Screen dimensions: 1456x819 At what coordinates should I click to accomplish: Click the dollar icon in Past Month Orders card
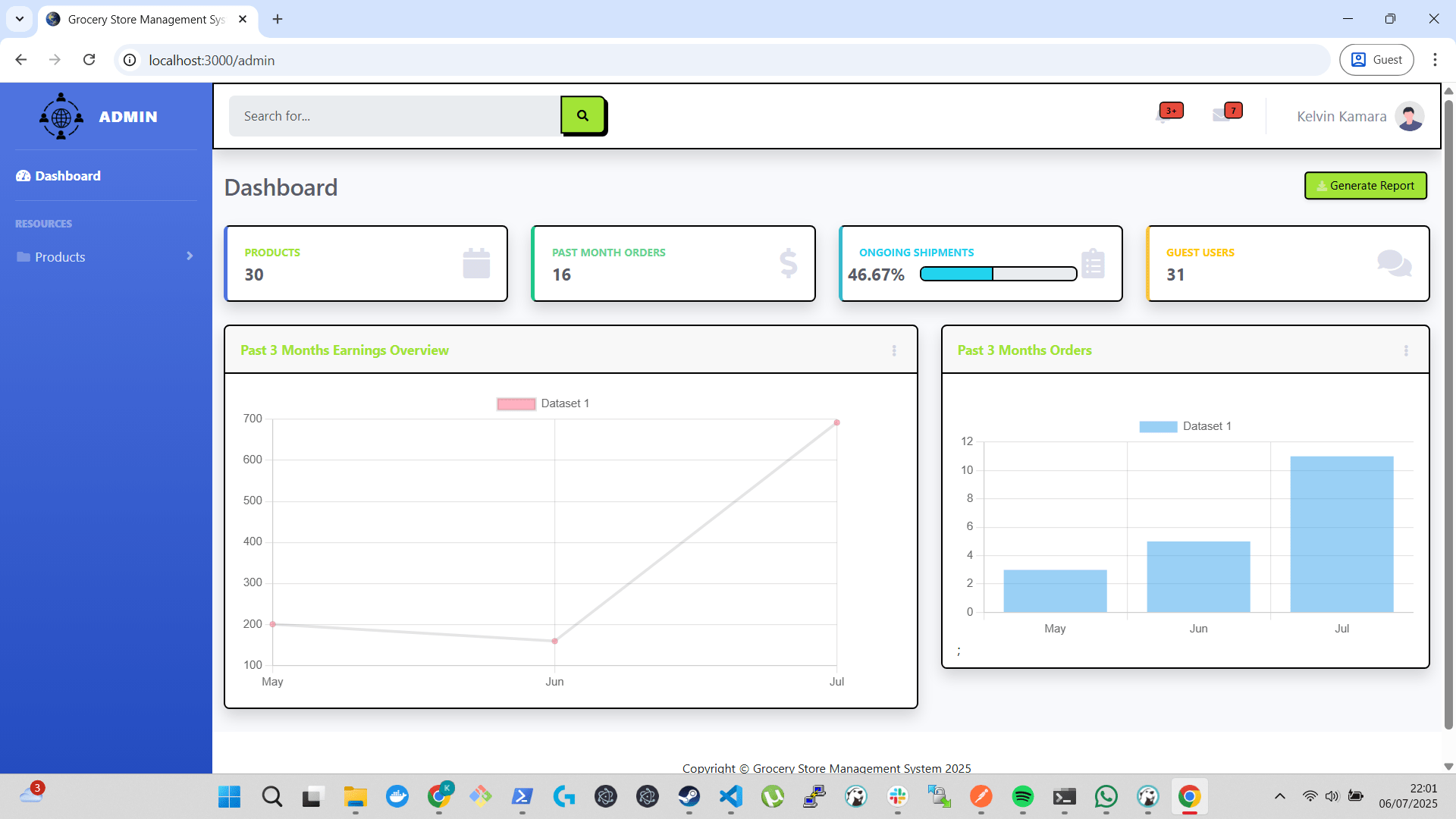coord(788,263)
